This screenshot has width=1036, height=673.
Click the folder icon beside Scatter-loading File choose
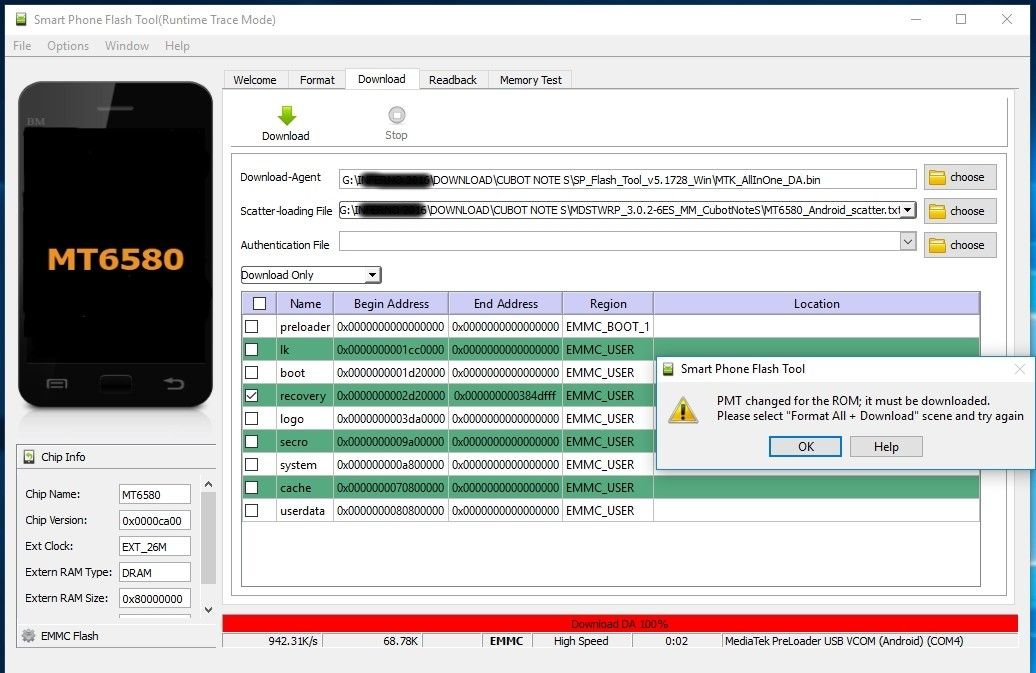[937, 211]
